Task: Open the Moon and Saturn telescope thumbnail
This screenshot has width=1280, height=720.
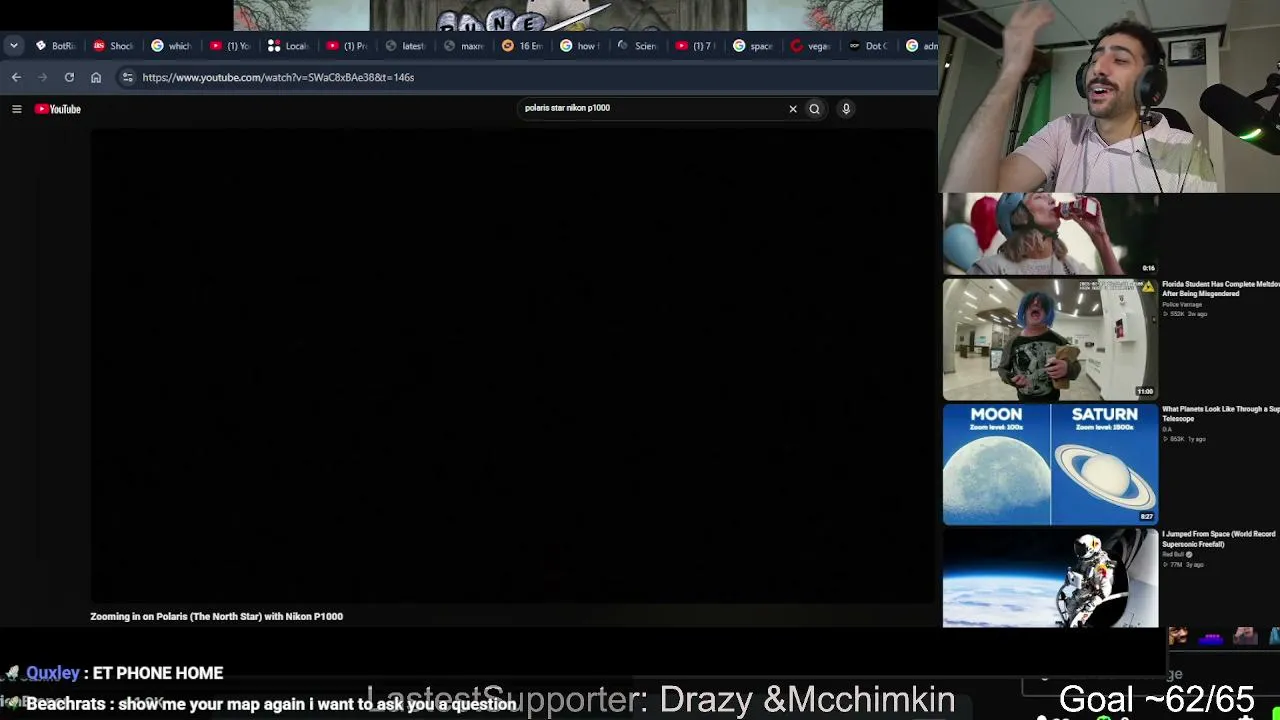Action: tap(1050, 464)
